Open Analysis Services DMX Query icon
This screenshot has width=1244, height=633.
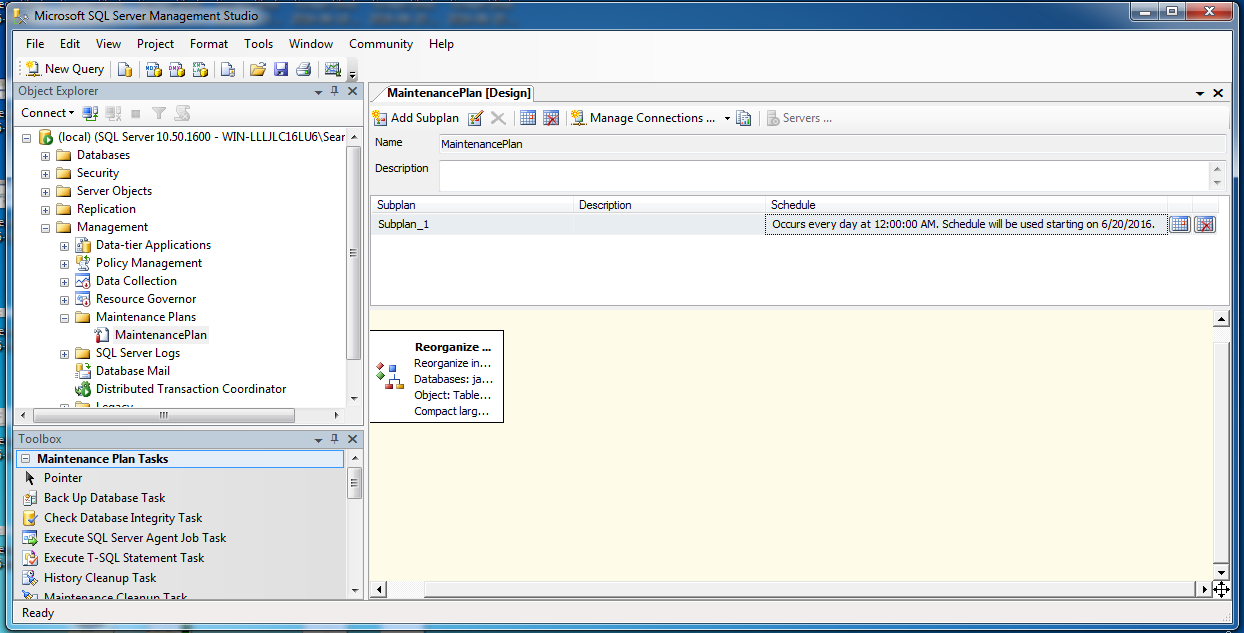point(177,69)
